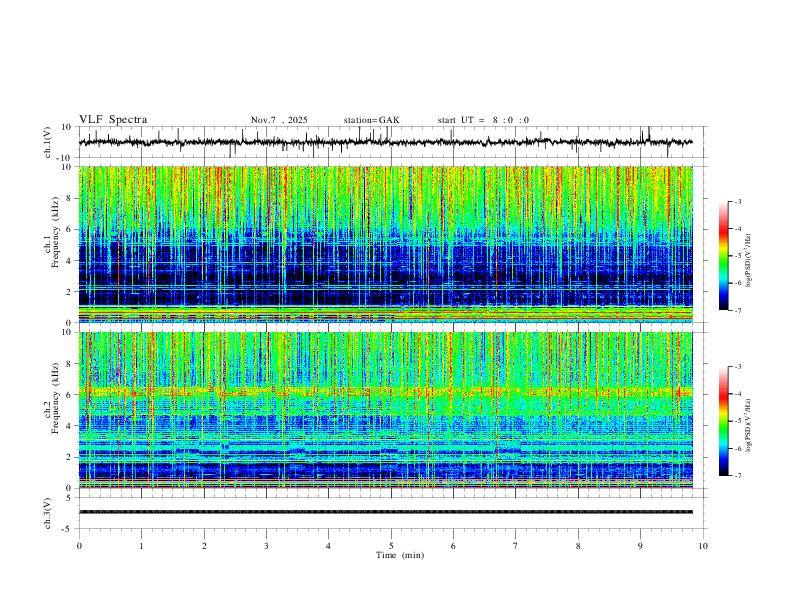Click the yellow 6 kHz band in ch.2 spectrogram
792x612 pixels.
[385, 391]
